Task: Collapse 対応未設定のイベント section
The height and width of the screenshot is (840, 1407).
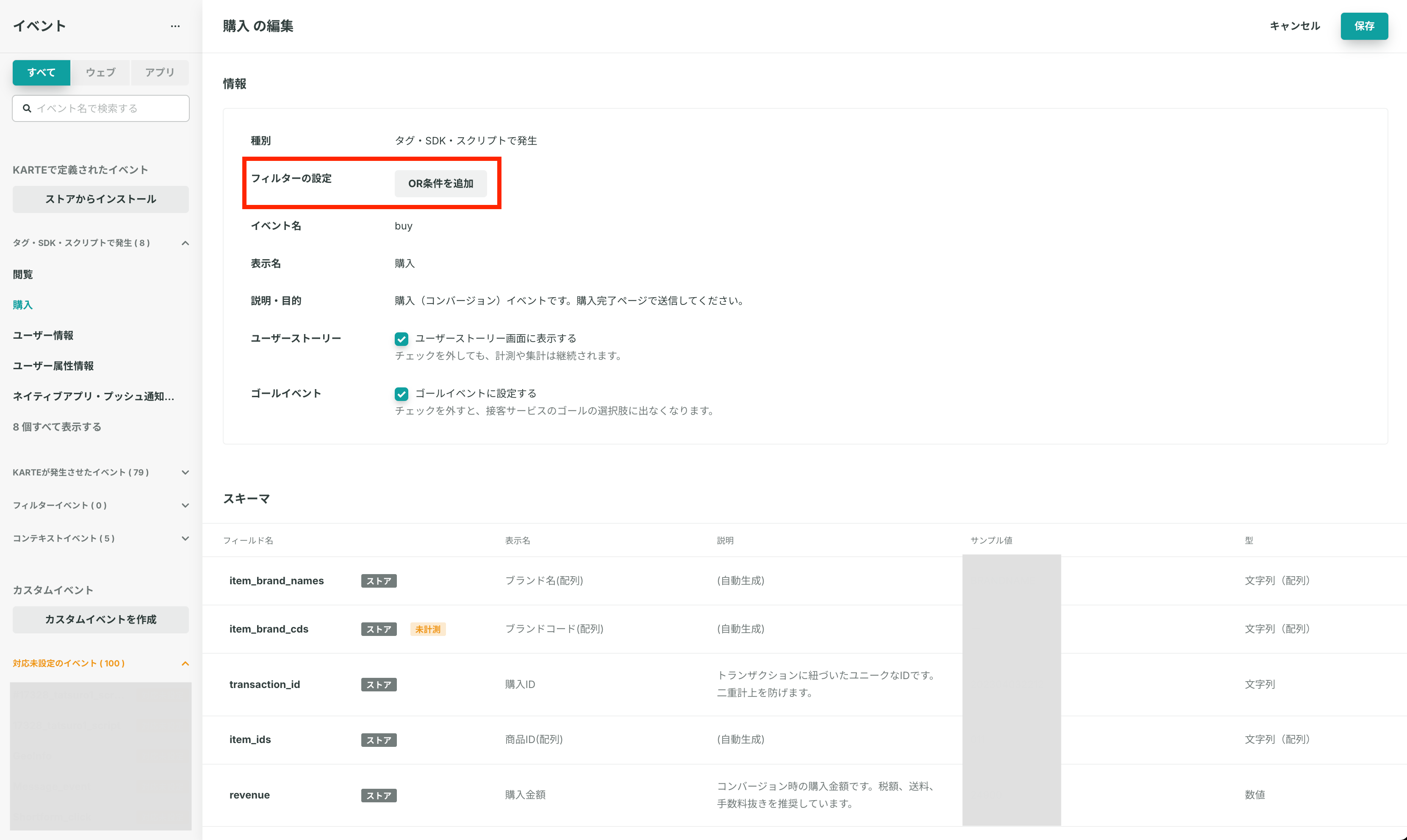Action: [x=185, y=663]
